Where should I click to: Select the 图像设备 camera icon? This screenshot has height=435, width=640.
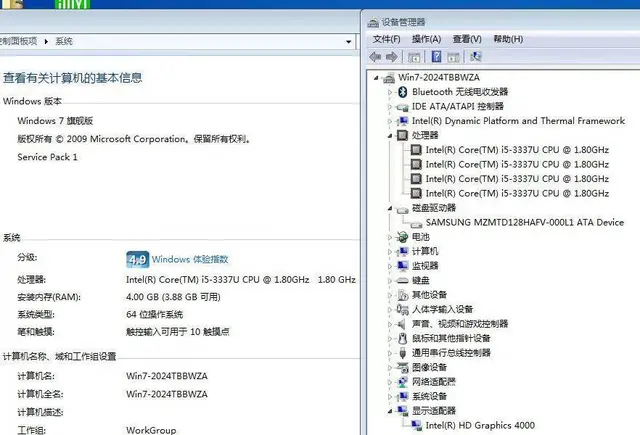(x=402, y=367)
